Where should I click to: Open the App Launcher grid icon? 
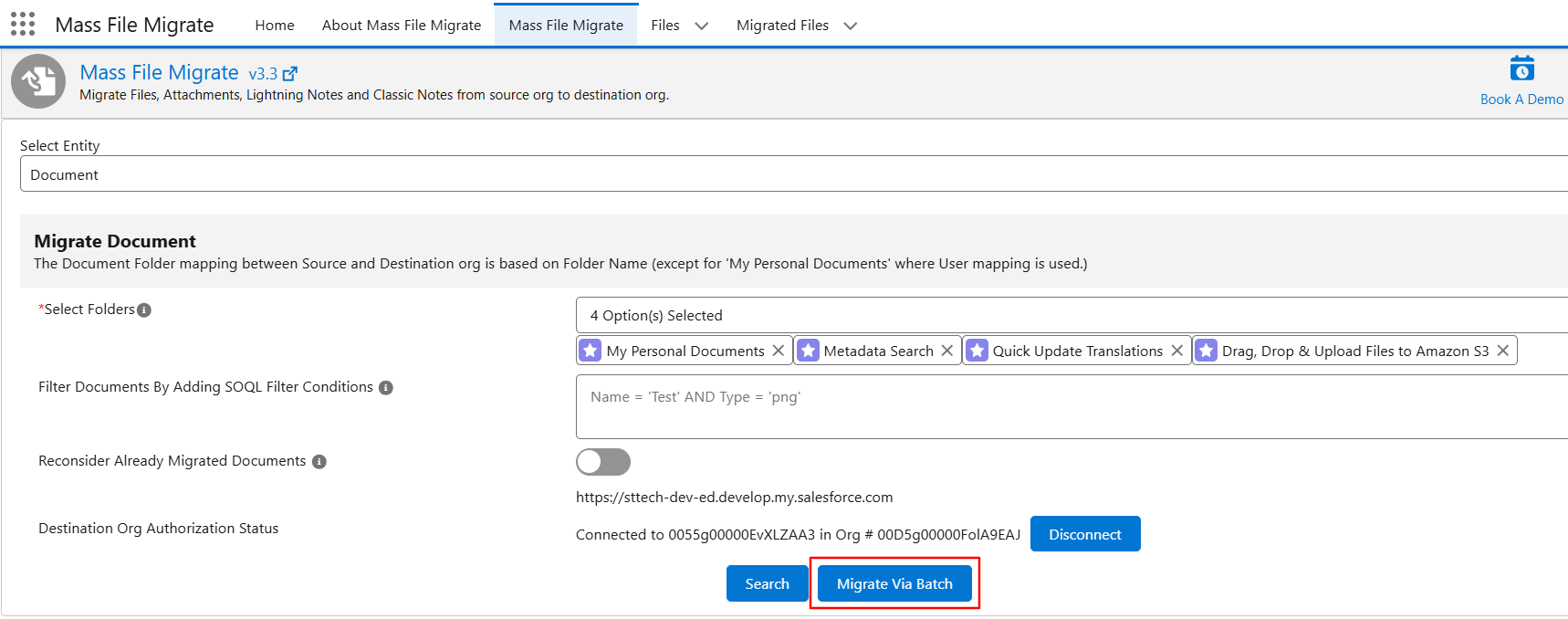(23, 24)
